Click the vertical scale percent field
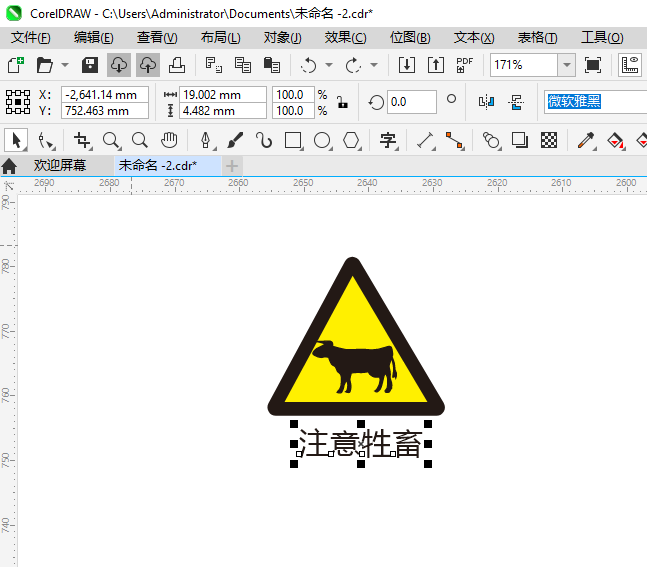This screenshot has height=567, width=647. pyautogui.click(x=293, y=111)
